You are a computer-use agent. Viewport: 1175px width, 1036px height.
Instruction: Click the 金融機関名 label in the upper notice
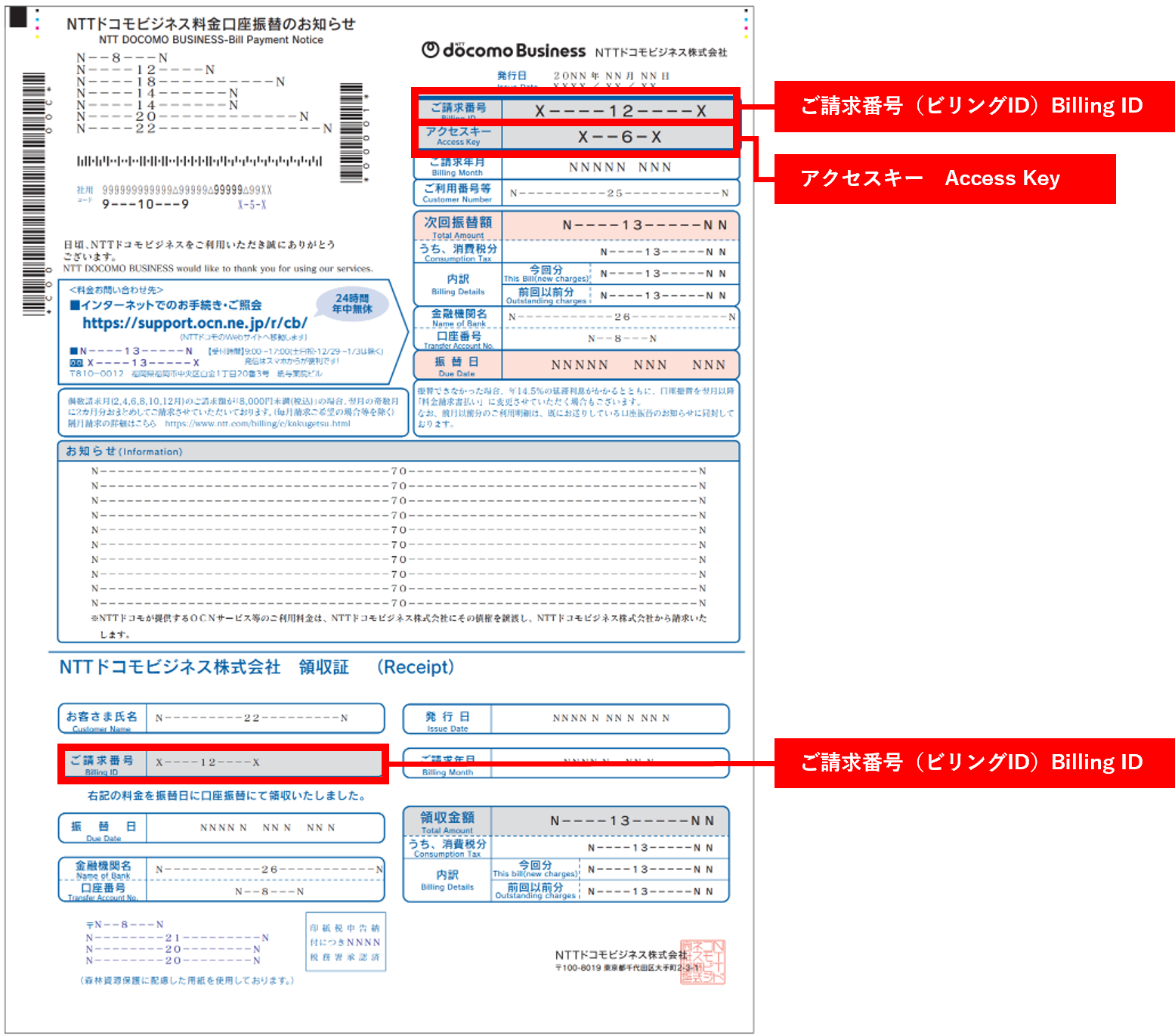coord(459,317)
